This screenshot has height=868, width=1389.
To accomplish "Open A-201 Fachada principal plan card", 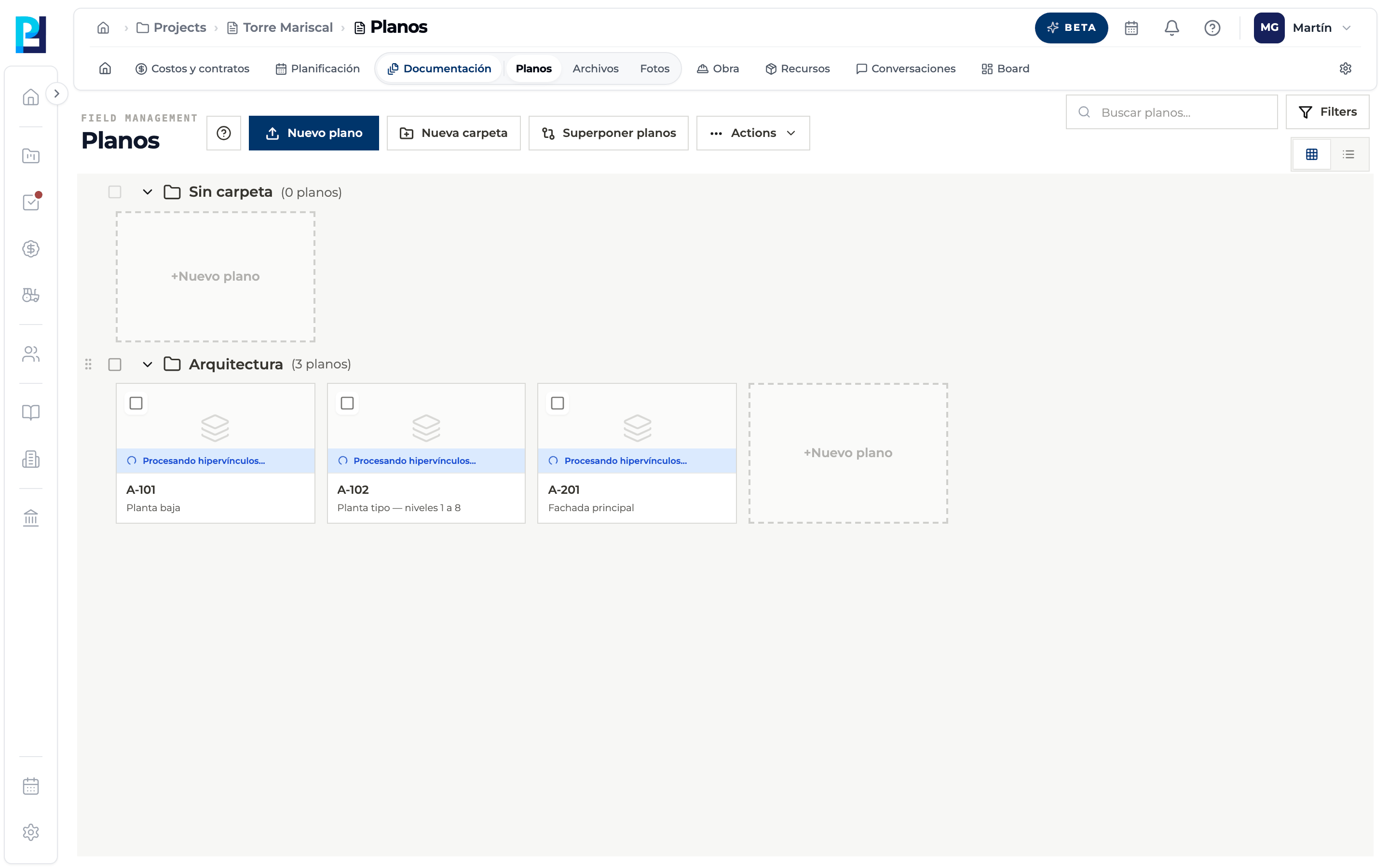I will point(637,453).
